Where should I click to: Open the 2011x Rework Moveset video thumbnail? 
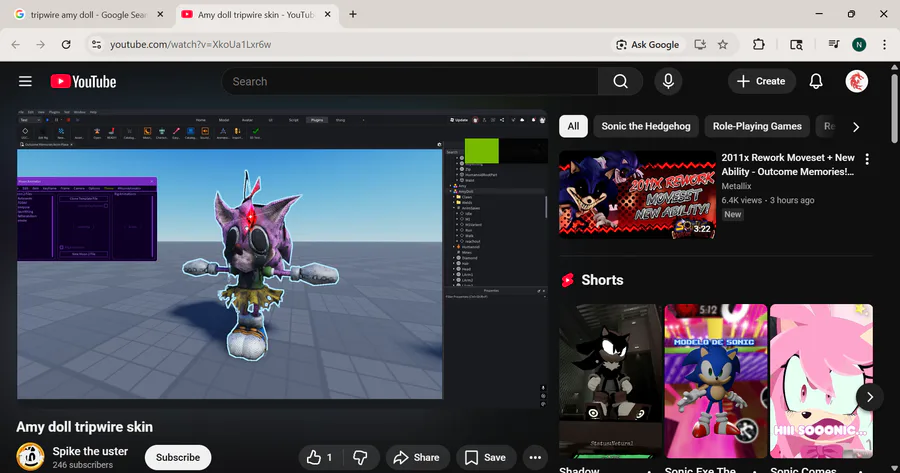(637, 195)
